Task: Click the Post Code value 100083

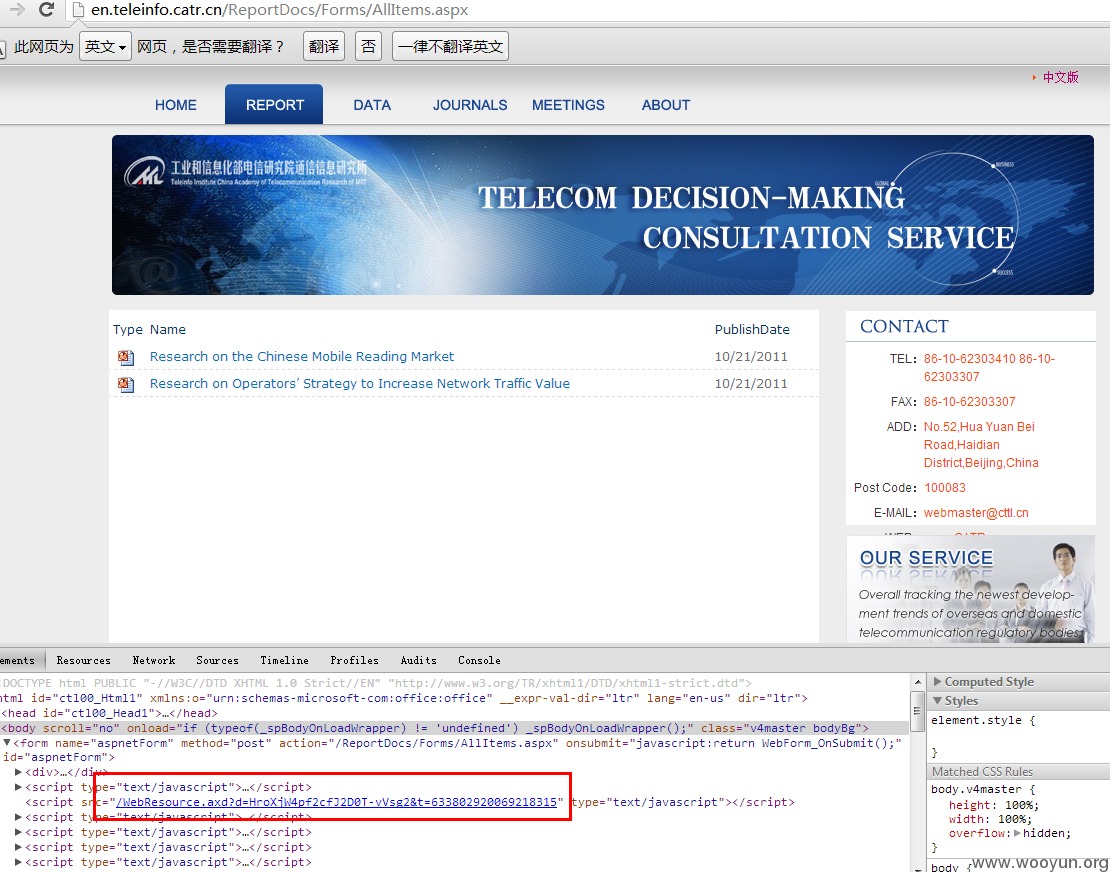Action: tap(944, 488)
